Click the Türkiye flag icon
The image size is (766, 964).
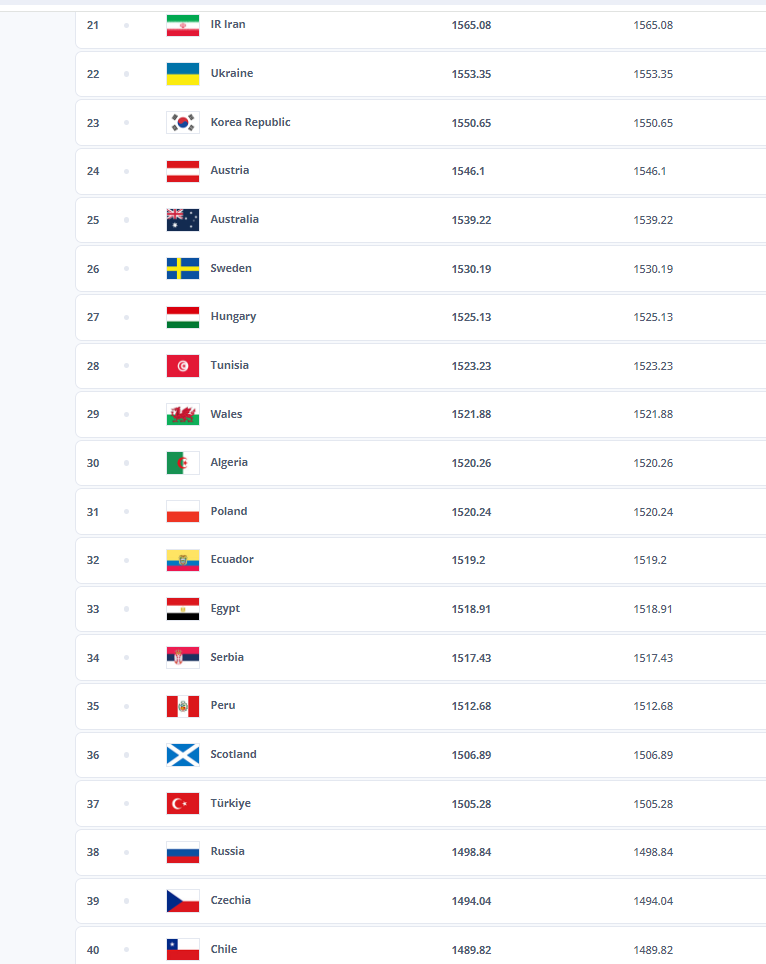pyautogui.click(x=182, y=803)
